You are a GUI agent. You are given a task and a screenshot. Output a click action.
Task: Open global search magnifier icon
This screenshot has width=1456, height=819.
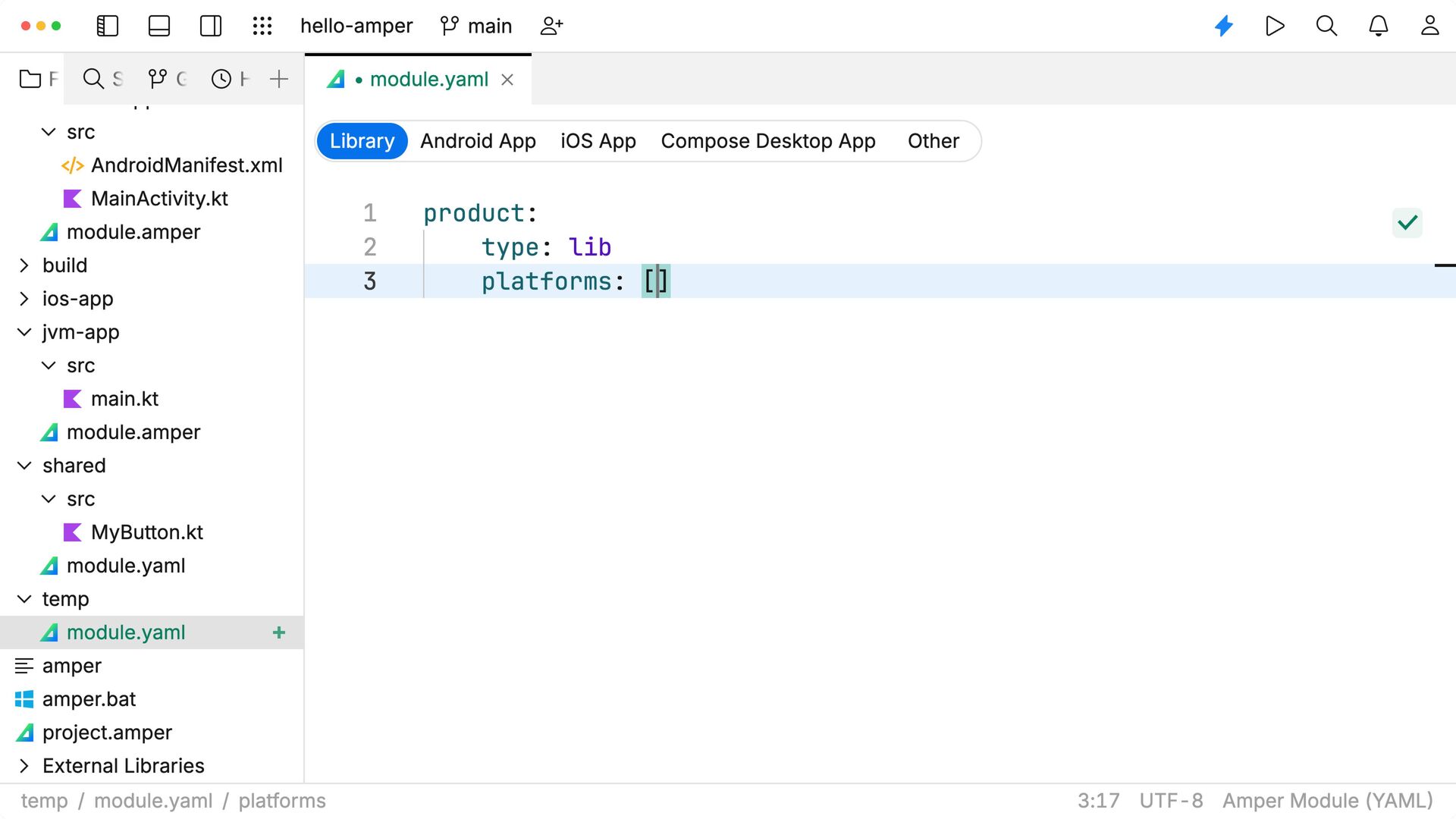pyautogui.click(x=1326, y=26)
